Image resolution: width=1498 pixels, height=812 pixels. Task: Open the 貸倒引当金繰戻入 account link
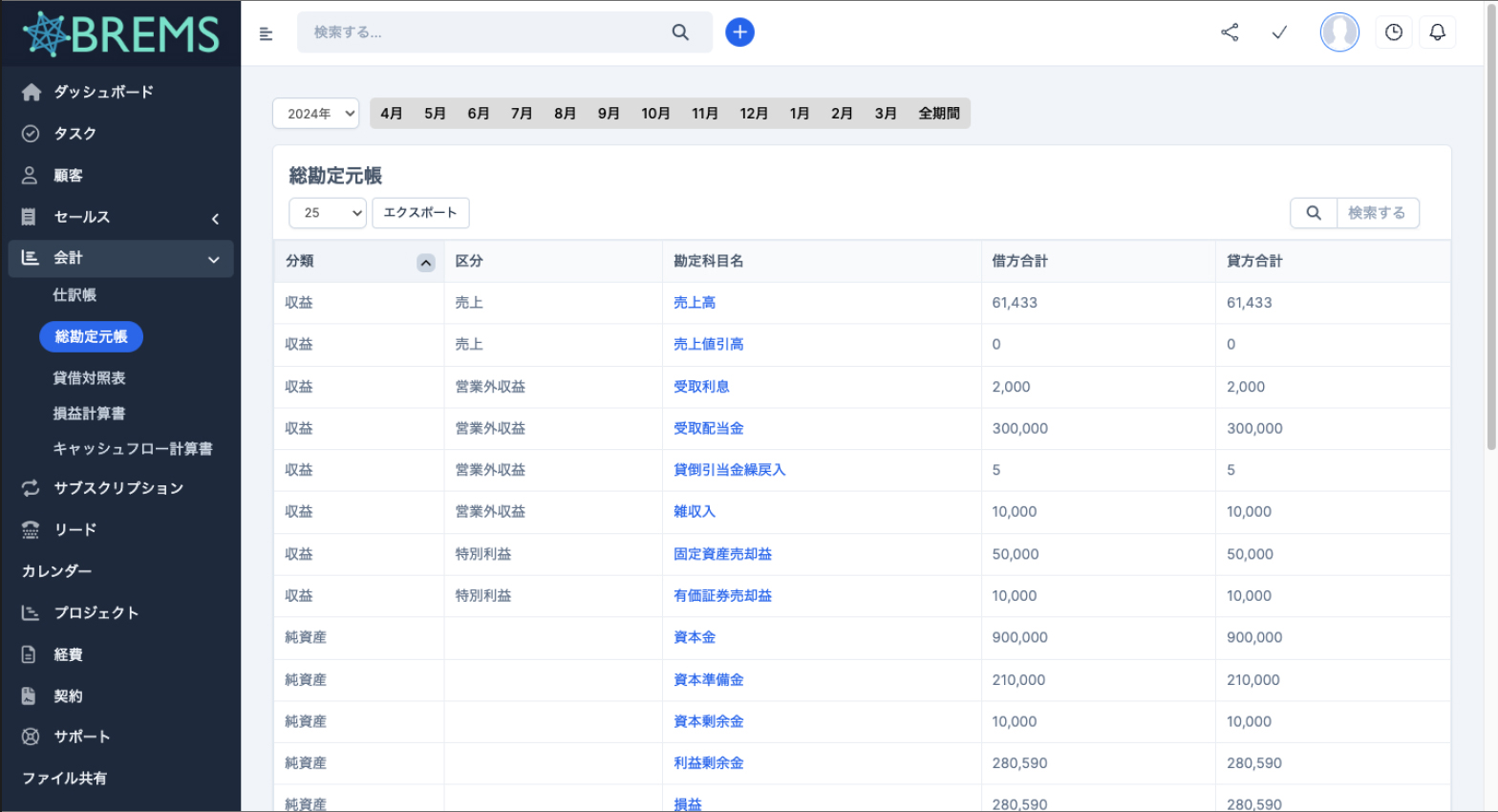(x=730, y=470)
